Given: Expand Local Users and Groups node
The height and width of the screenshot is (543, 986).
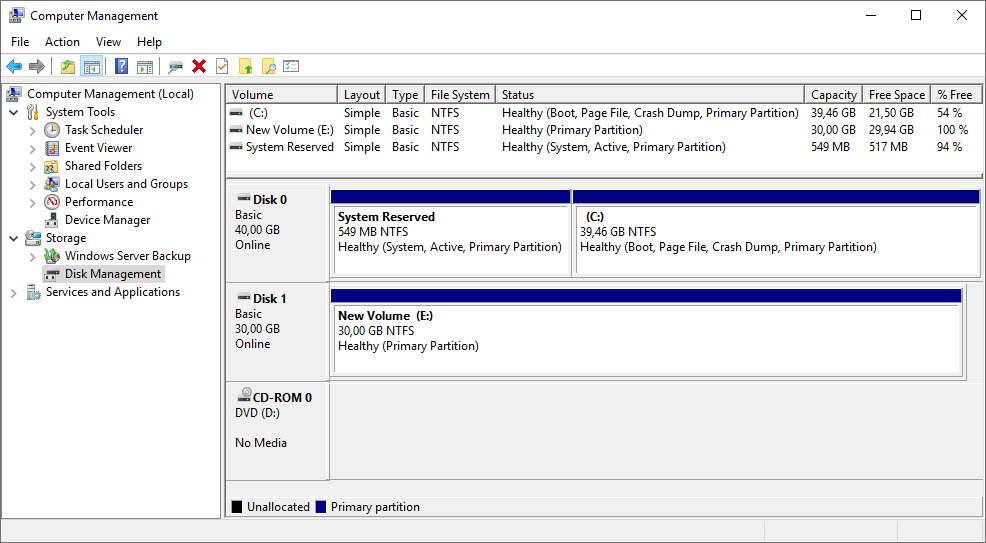Looking at the screenshot, I should point(33,185).
